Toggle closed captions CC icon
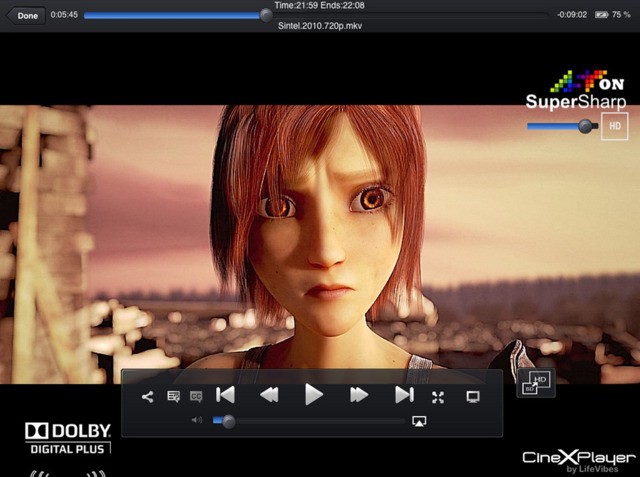This screenshot has height=477, width=640. [196, 396]
